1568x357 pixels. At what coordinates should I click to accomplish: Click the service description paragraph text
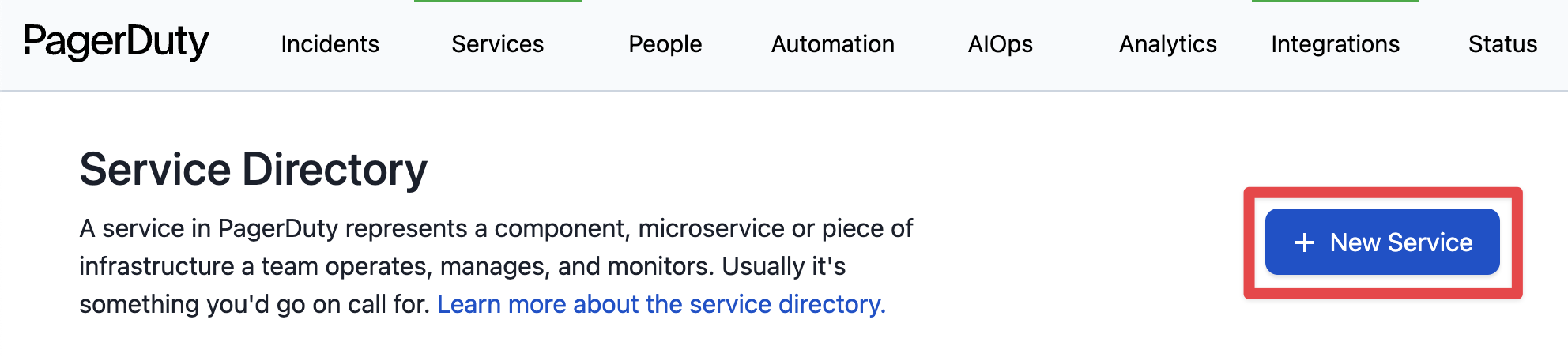[496, 266]
